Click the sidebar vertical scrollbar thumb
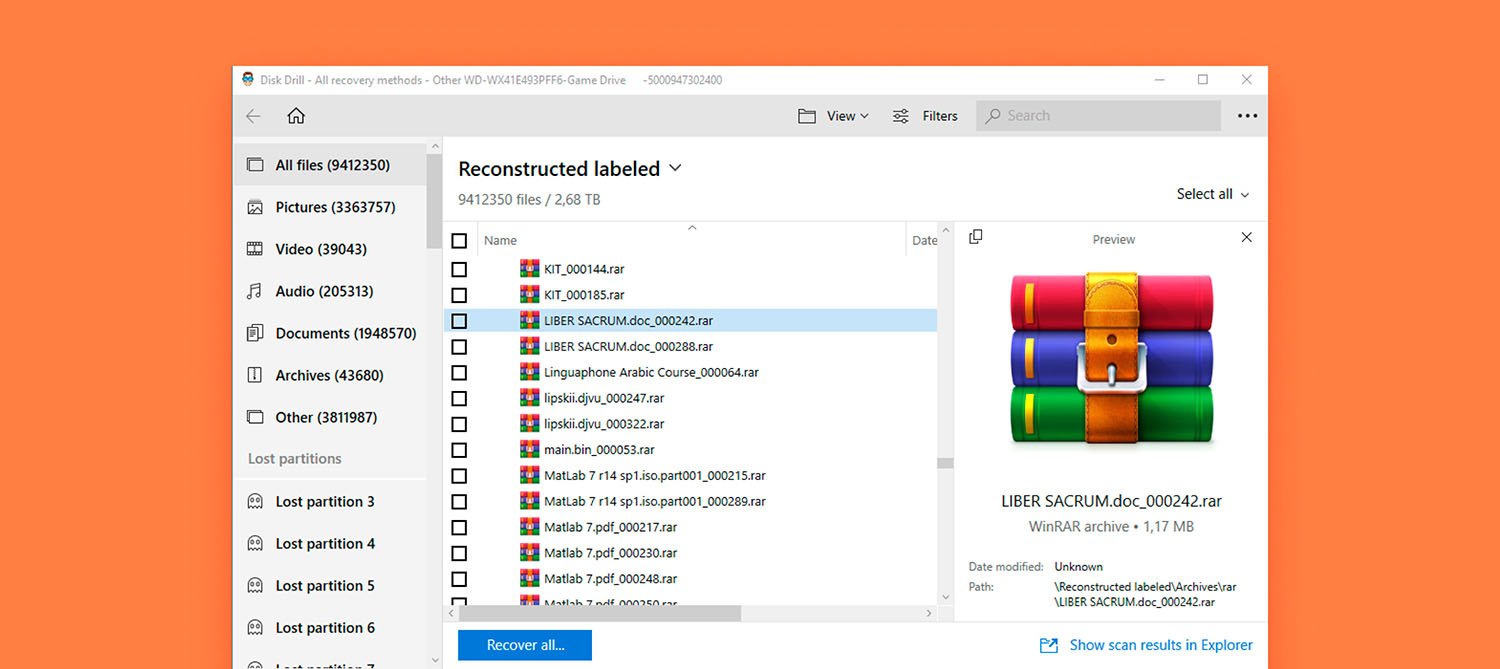Viewport: 1500px width, 669px height. click(x=434, y=201)
